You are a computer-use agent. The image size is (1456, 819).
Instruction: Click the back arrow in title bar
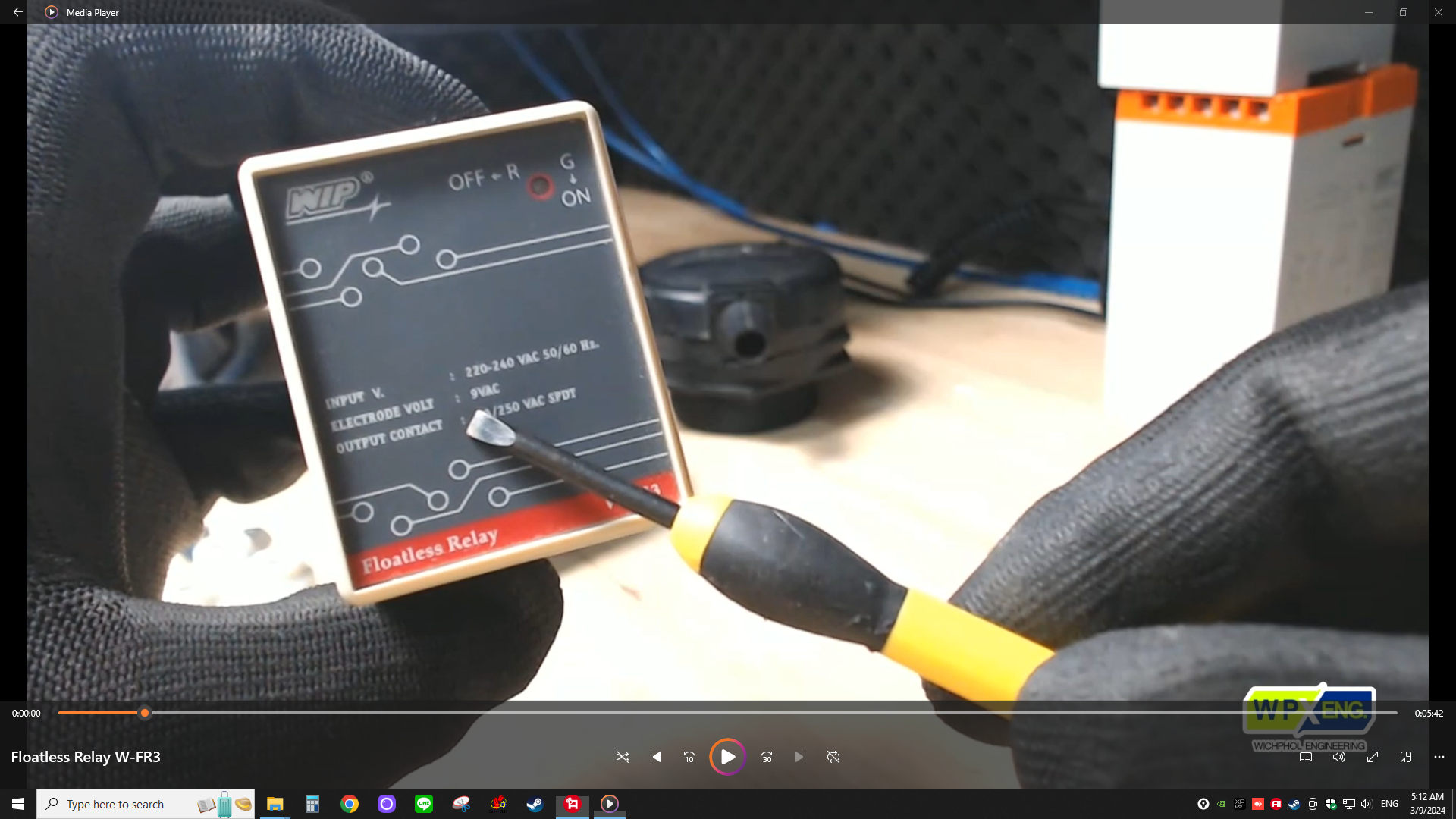[17, 12]
